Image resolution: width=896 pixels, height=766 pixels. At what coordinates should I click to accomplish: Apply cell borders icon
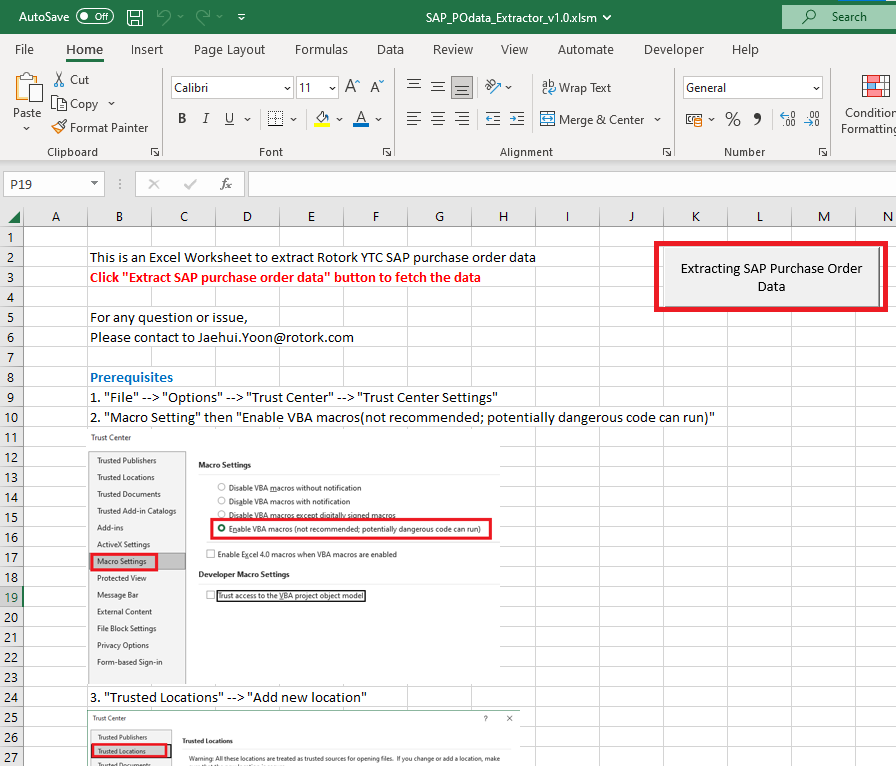click(x=275, y=119)
